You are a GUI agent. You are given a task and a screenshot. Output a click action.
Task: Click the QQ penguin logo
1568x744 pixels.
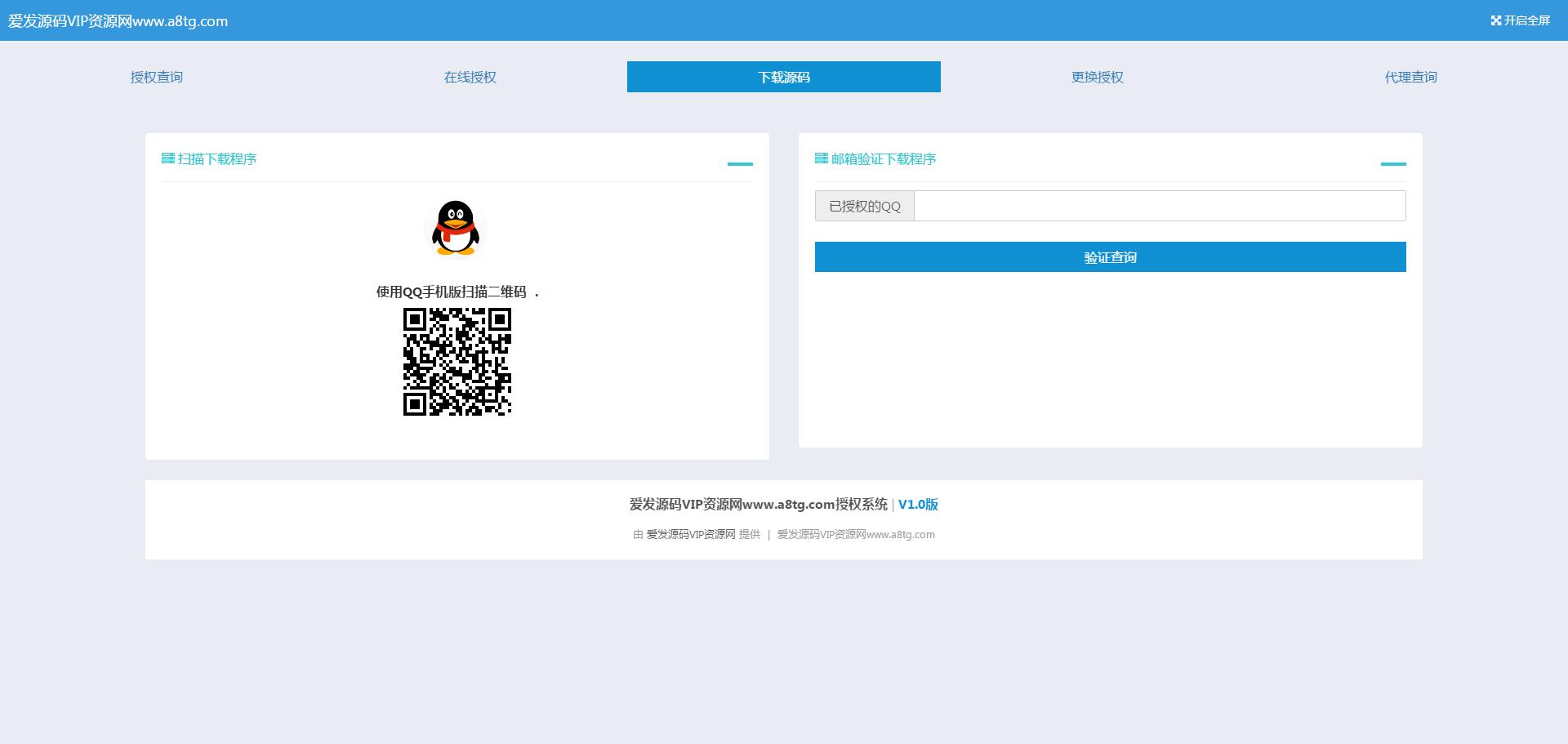point(456,228)
